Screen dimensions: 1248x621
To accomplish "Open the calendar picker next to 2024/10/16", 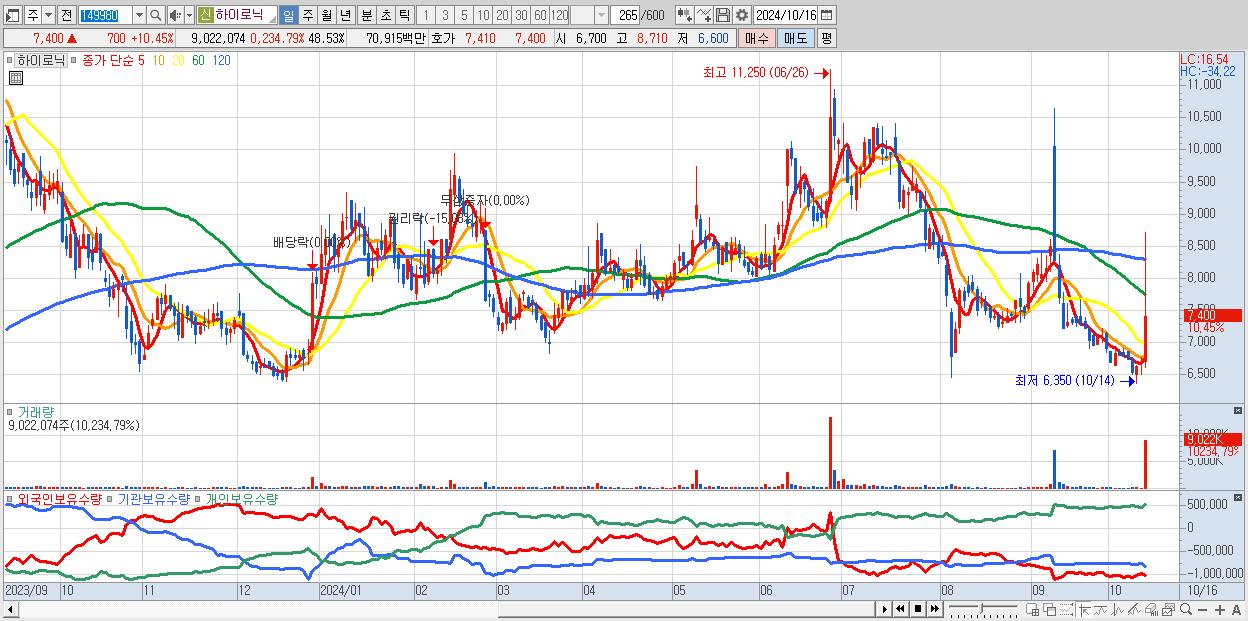I will (x=827, y=15).
